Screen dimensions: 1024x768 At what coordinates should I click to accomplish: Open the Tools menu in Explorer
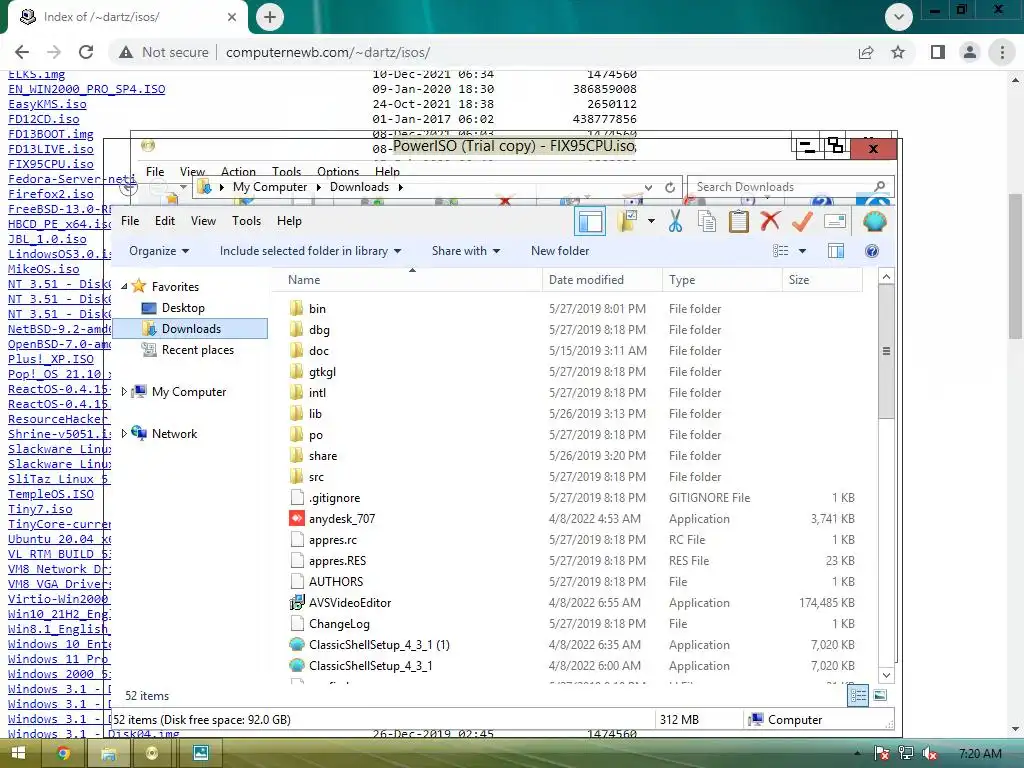[246, 221]
